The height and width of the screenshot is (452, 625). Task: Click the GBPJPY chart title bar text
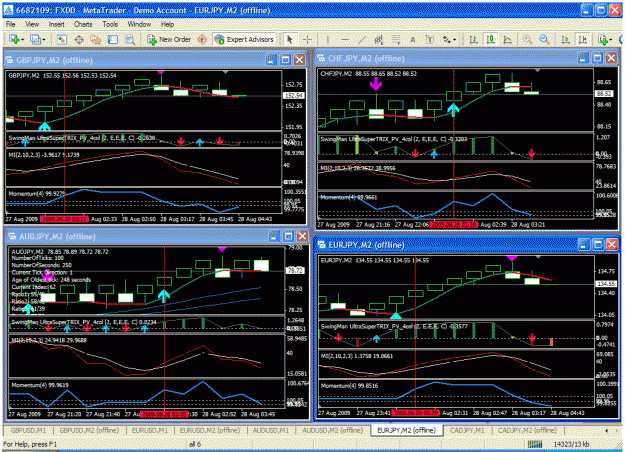pos(54,60)
